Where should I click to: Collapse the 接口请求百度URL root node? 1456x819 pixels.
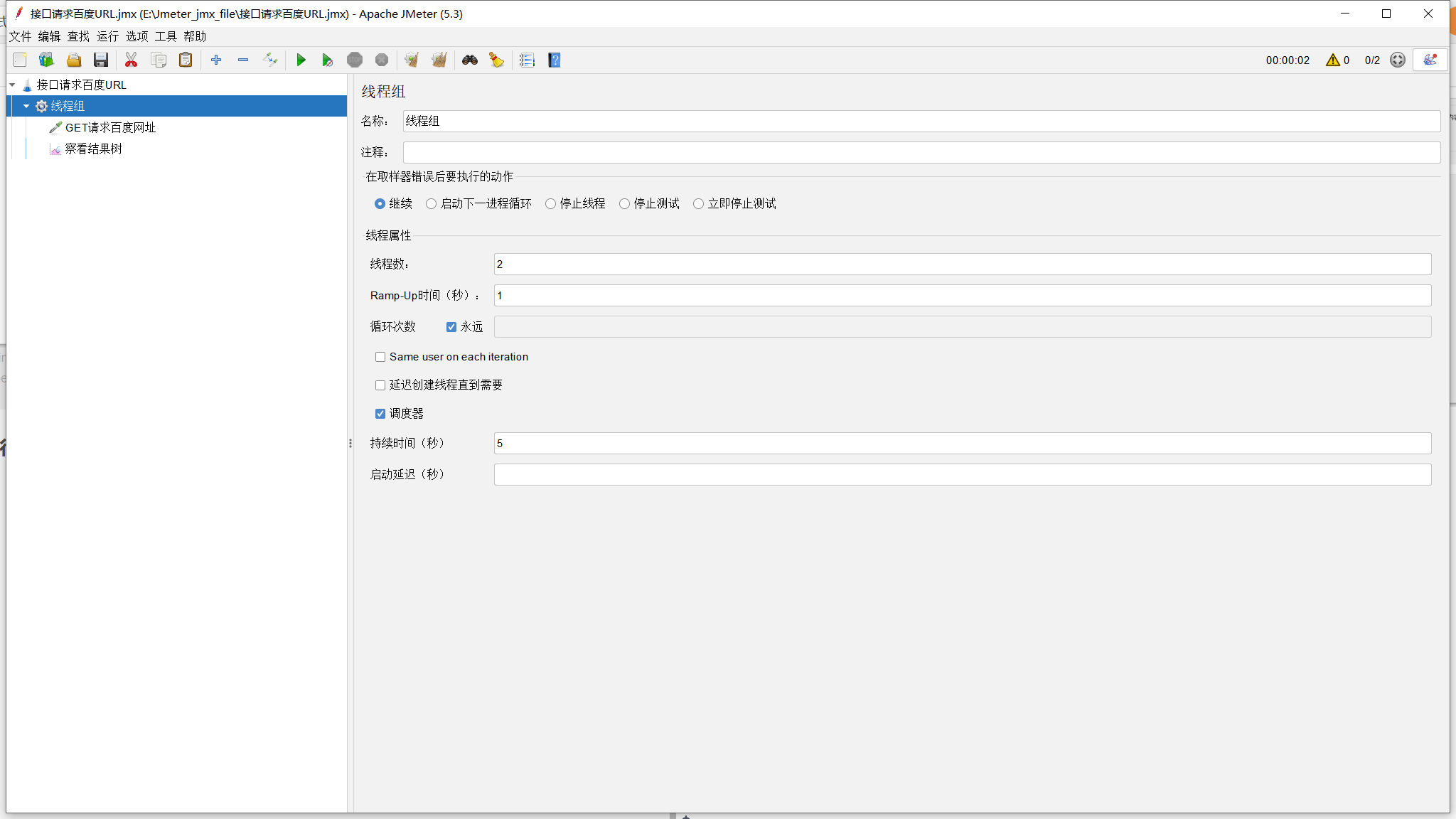coord(11,85)
